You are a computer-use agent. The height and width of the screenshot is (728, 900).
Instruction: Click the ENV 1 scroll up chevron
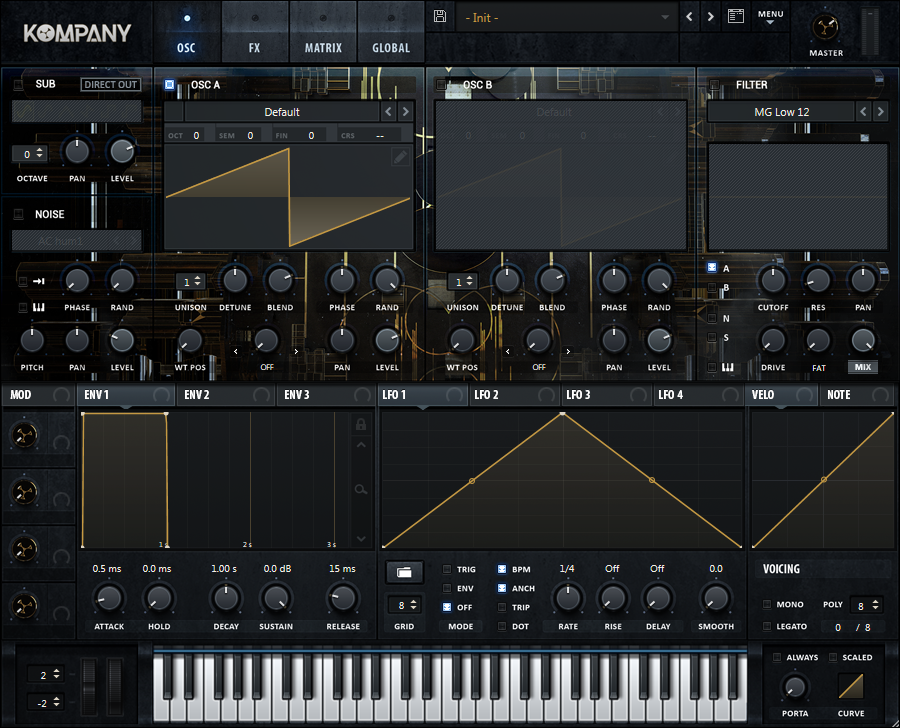[x=361, y=445]
